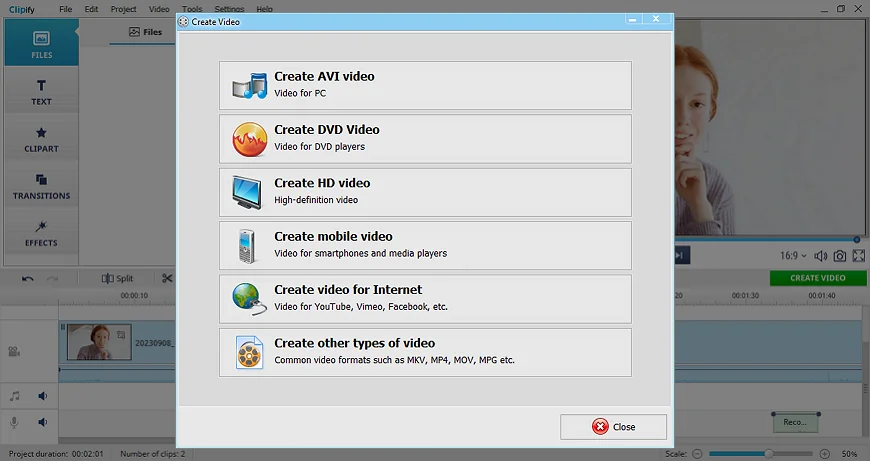Click the Close button in dialog
This screenshot has height=461, width=870.
coord(613,427)
